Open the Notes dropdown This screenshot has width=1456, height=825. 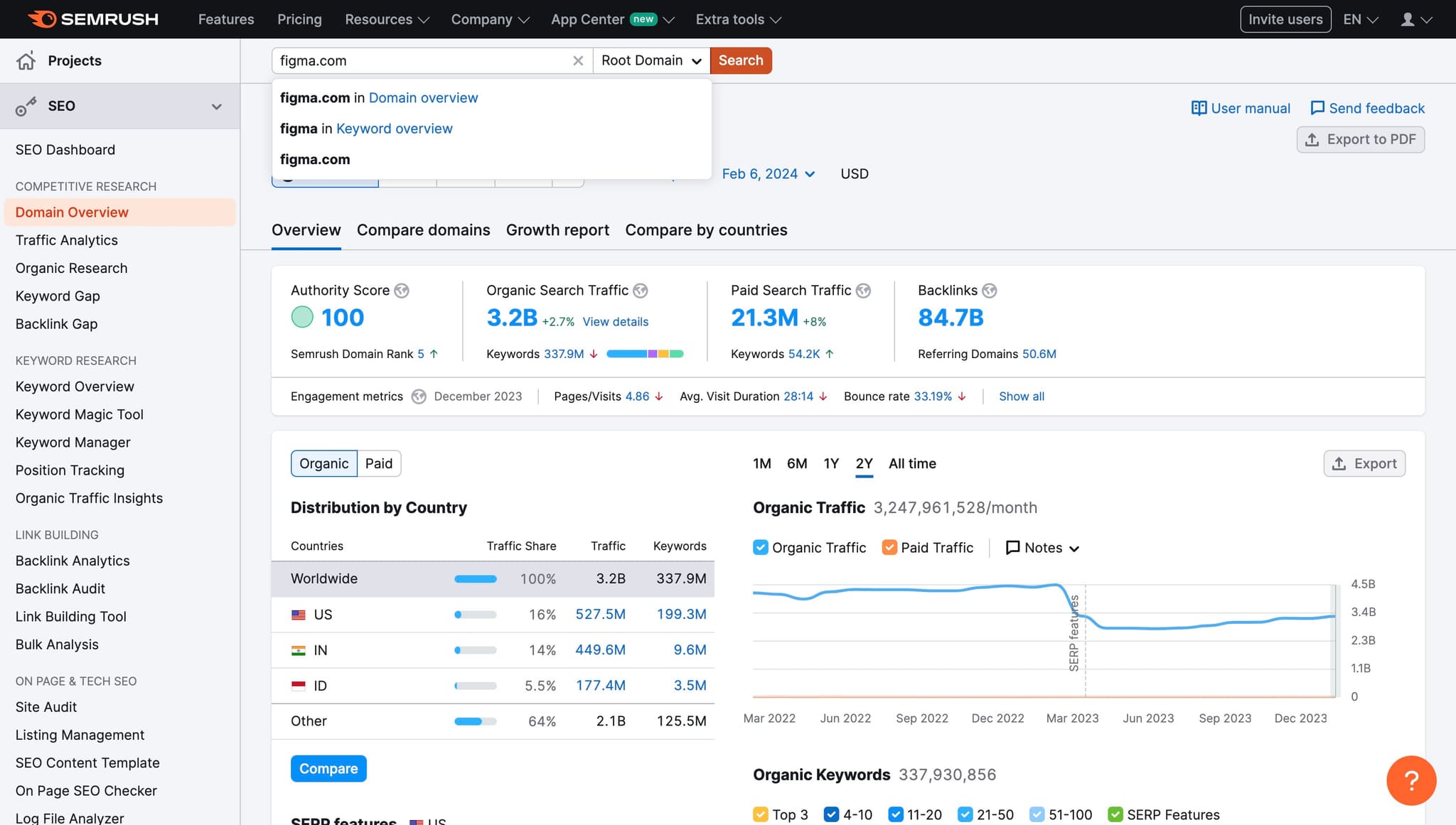(x=1043, y=548)
